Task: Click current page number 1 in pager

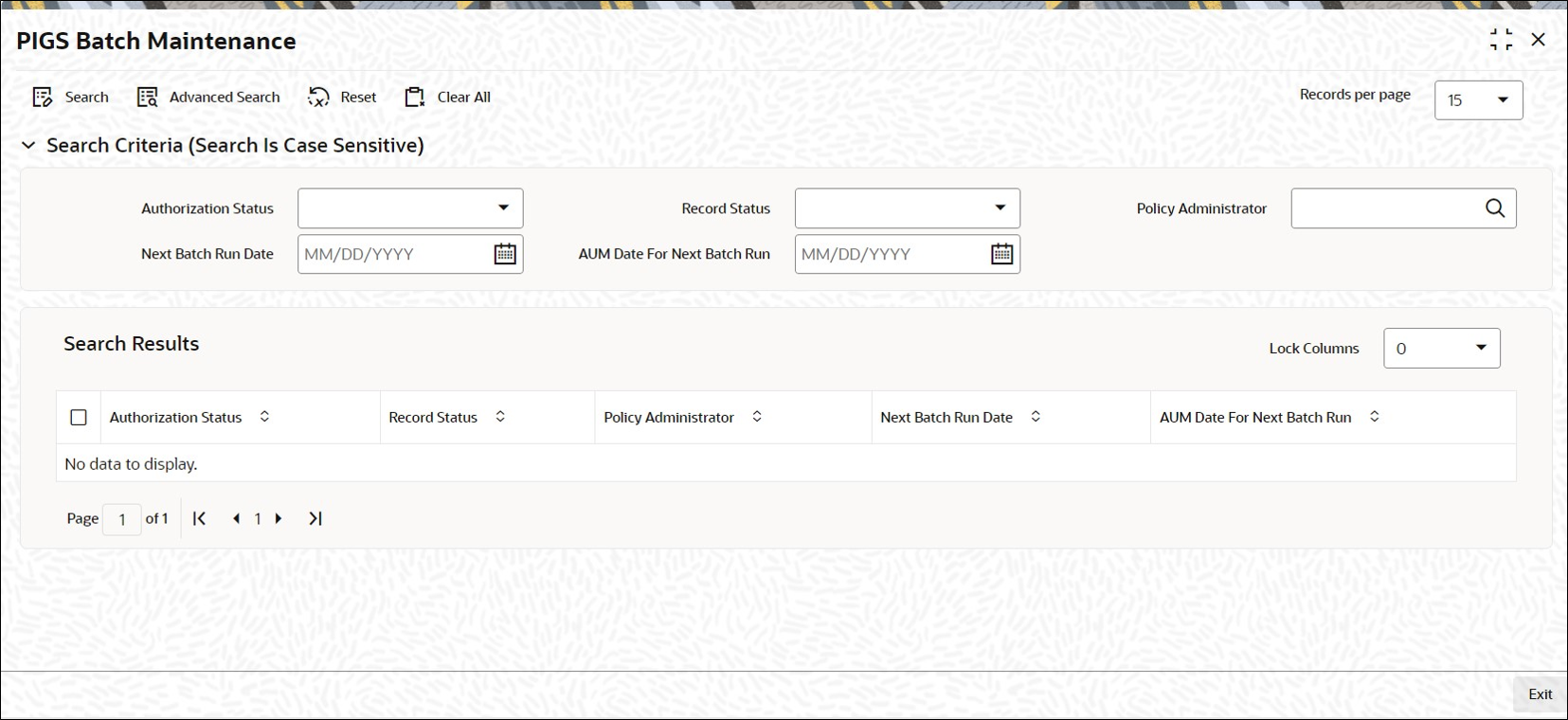Action: click(x=258, y=519)
